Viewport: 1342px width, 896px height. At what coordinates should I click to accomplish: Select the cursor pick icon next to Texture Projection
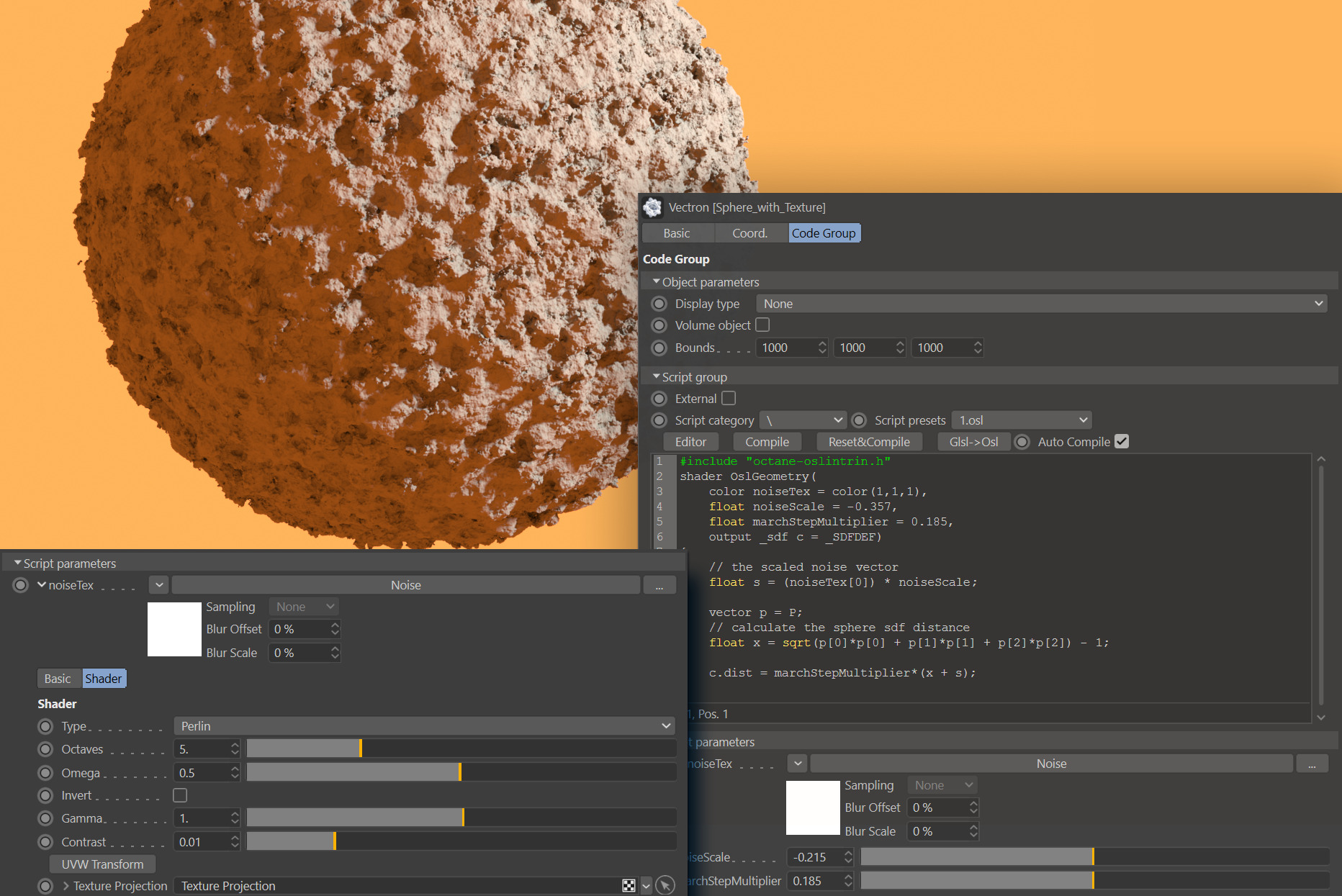click(665, 886)
